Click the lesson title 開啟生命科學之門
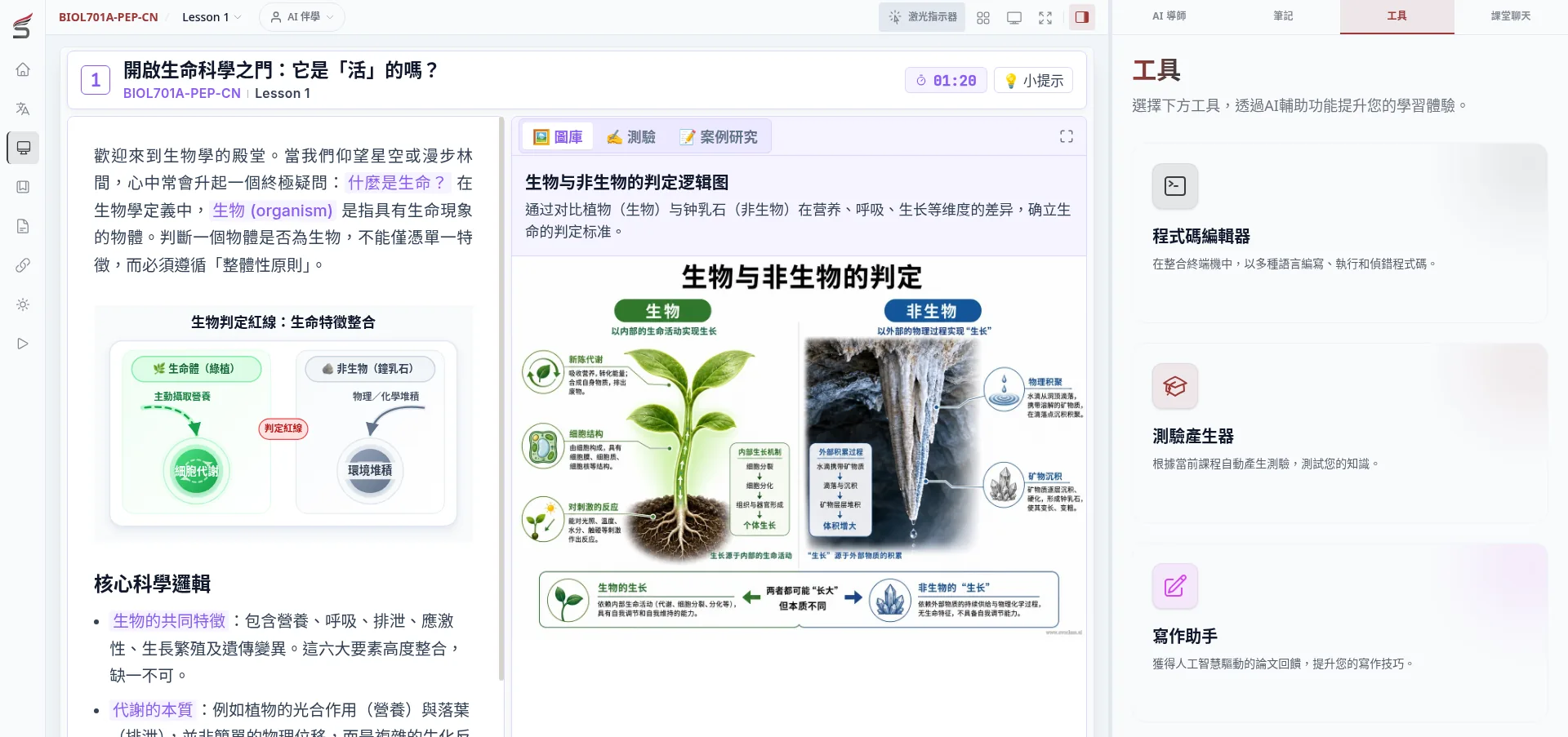This screenshot has height=737, width=1568. 281,70
